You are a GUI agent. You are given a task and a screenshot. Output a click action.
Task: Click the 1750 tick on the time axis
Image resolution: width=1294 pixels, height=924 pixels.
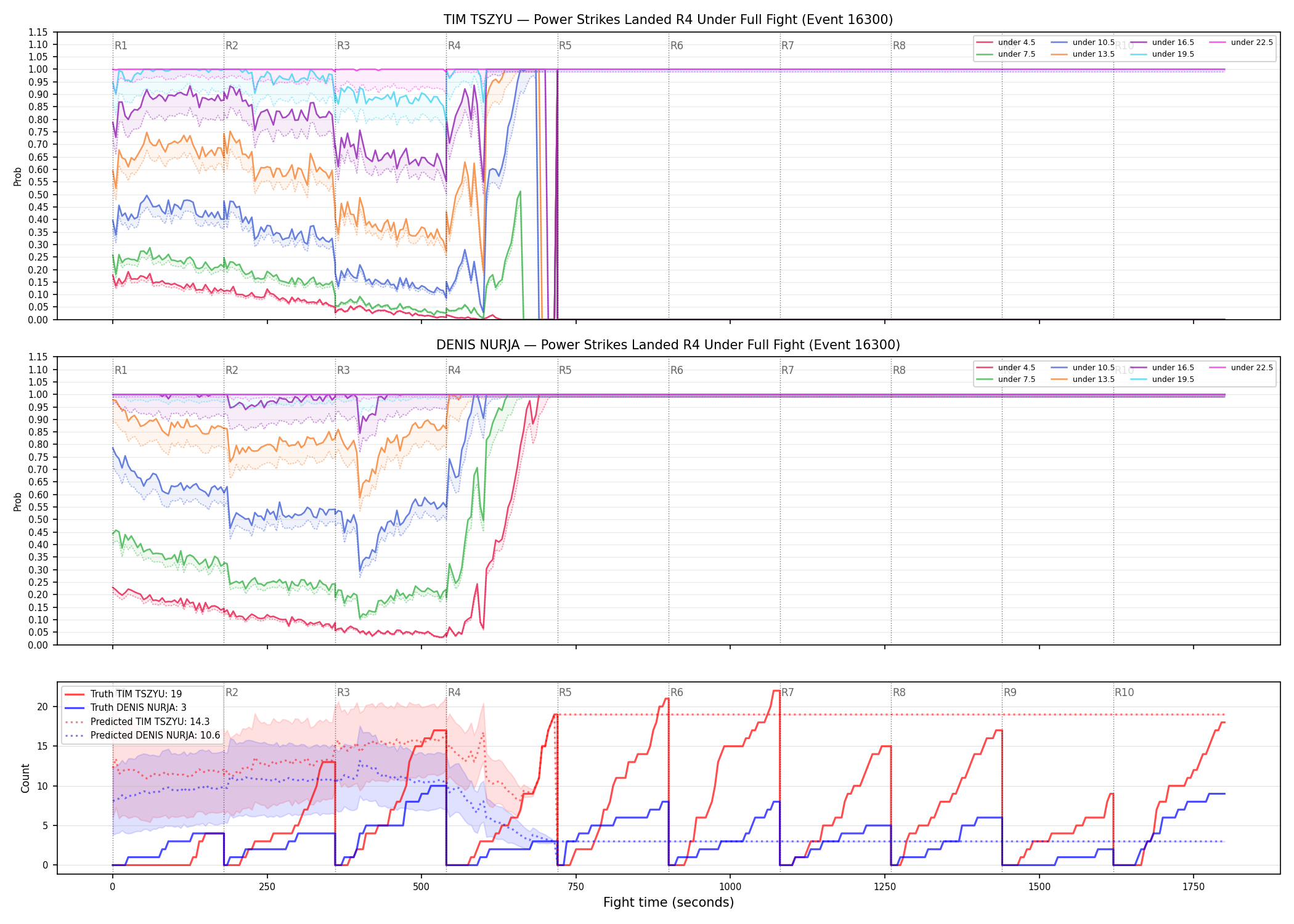click(x=1194, y=887)
